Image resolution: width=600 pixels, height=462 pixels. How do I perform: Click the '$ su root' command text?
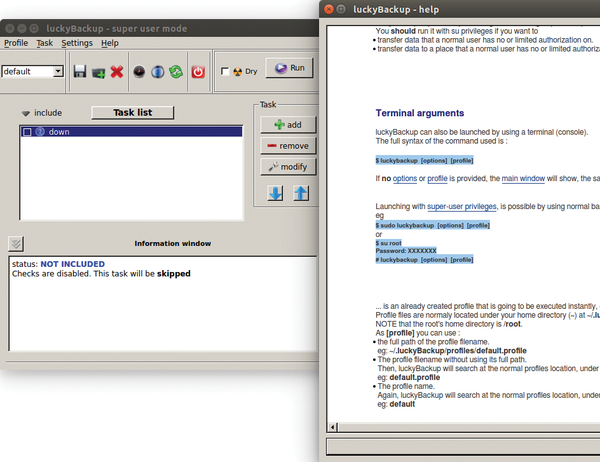tap(388, 243)
